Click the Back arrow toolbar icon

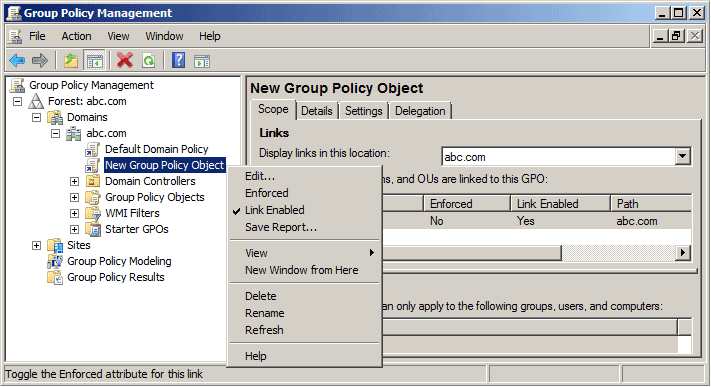[17, 60]
